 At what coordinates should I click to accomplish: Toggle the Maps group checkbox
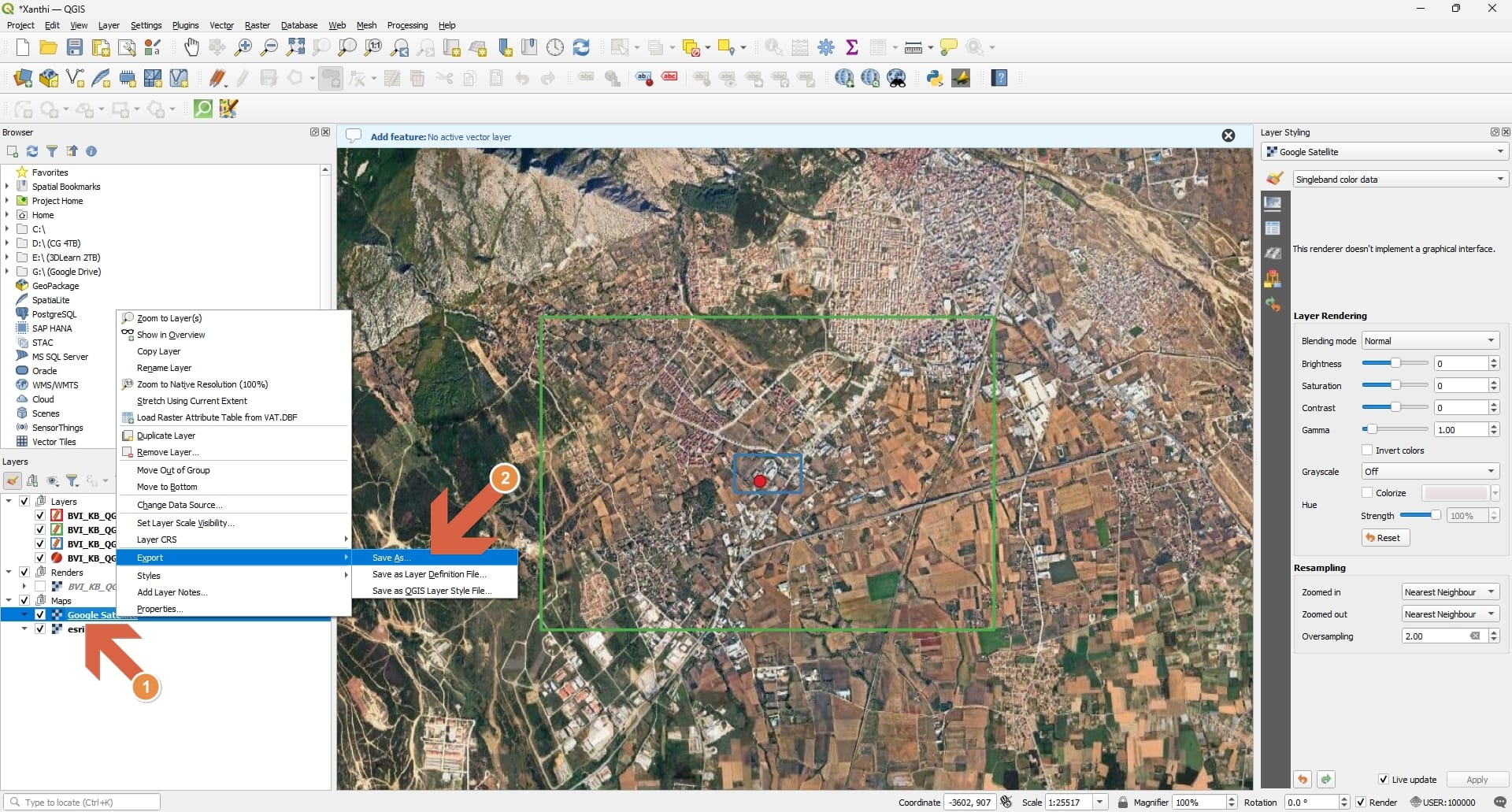pos(24,601)
